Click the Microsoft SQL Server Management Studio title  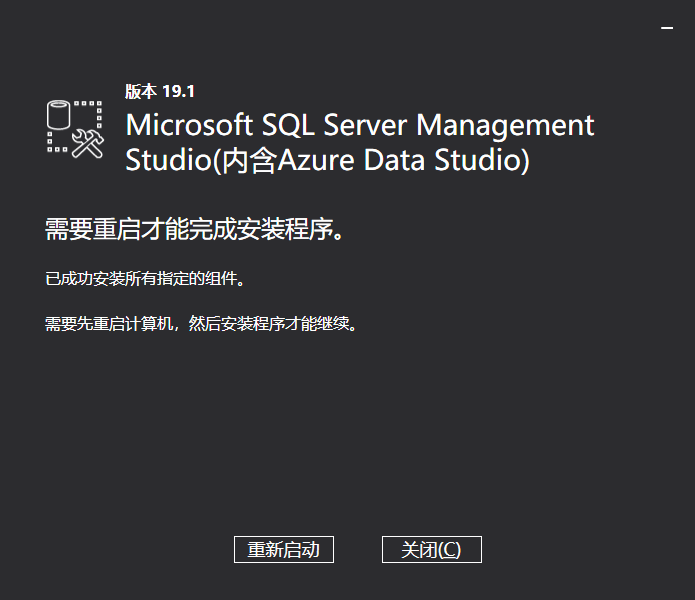click(359, 142)
